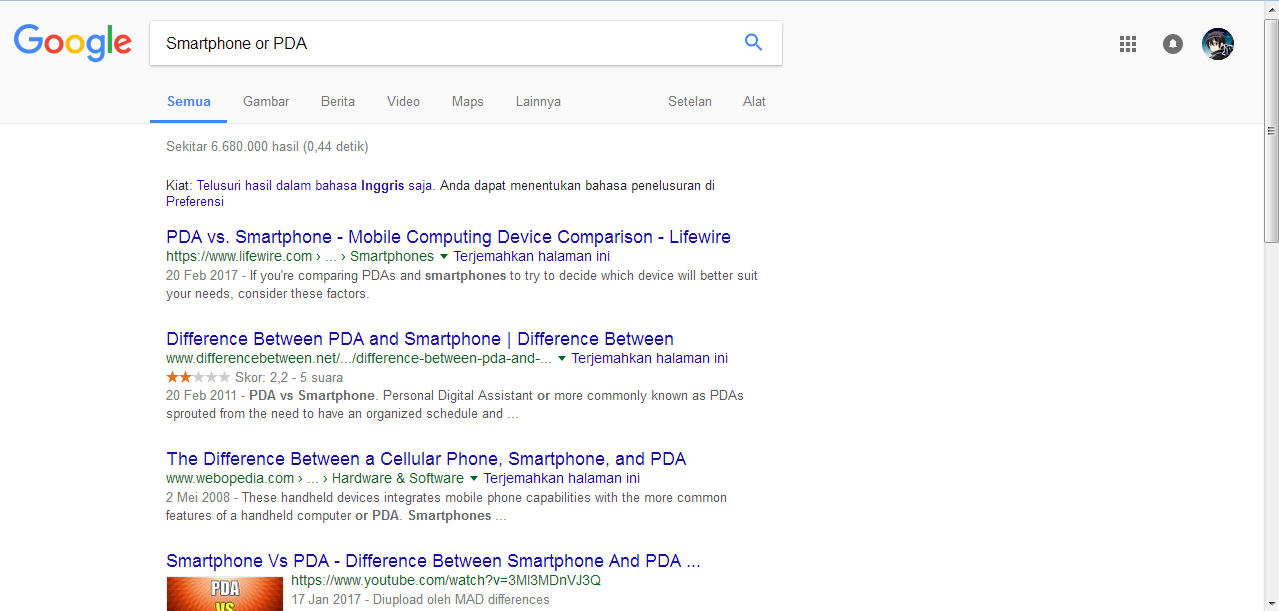Open the Preferensi link
This screenshot has width=1279, height=611.
(195, 201)
